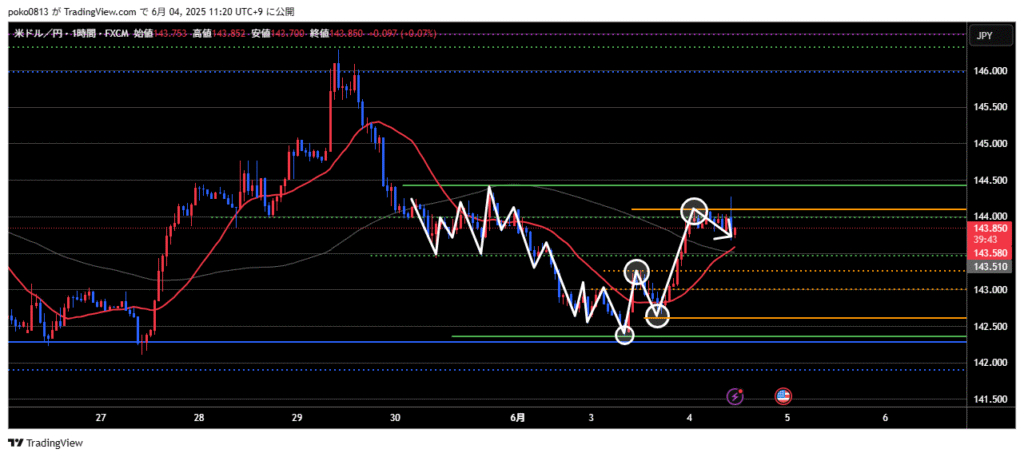This screenshot has width=1024, height=457.
Task: Select the circle marker at the highest swing
Action: (694, 210)
